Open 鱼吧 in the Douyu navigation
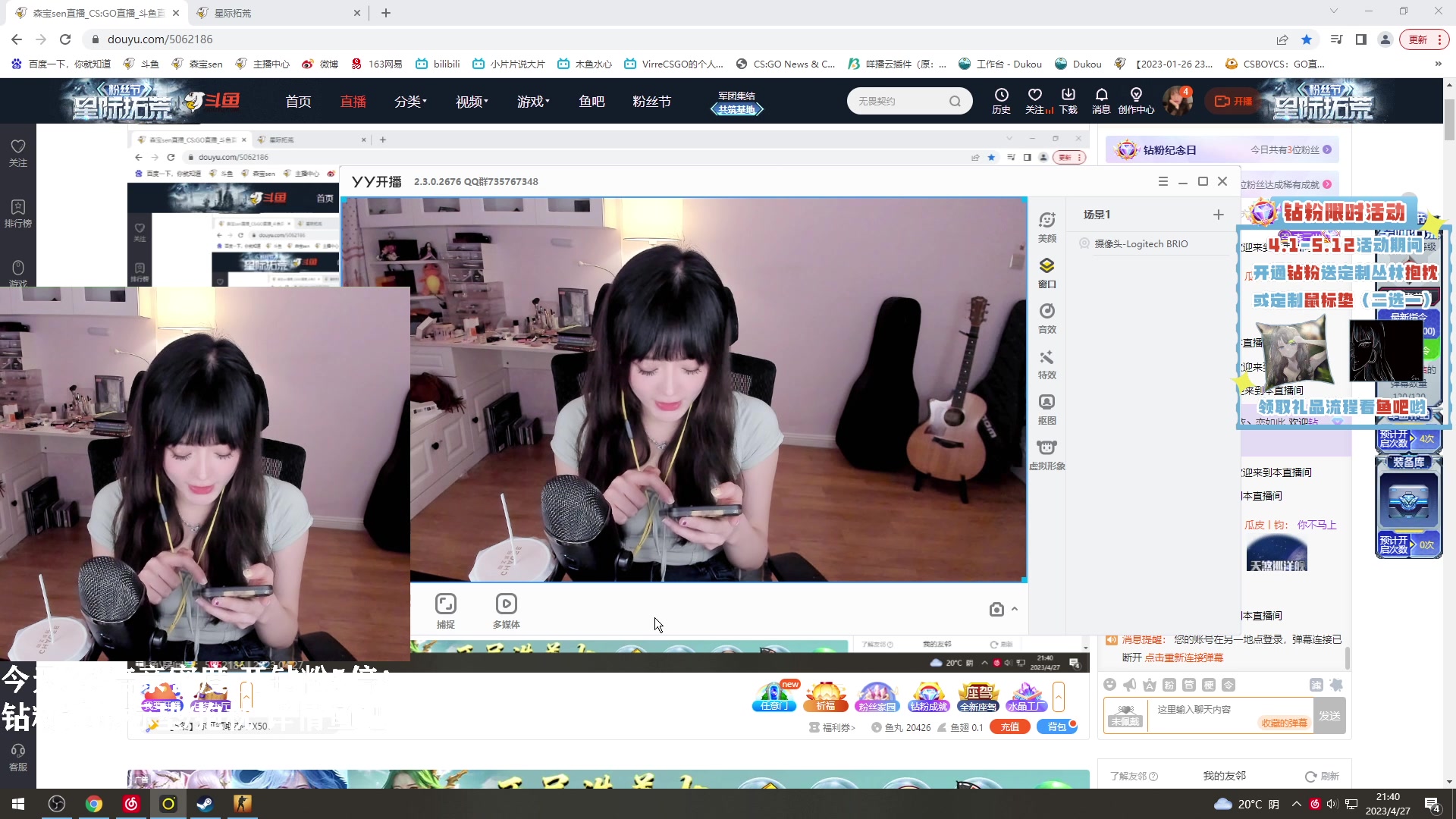This screenshot has height=819, width=1456. click(591, 101)
